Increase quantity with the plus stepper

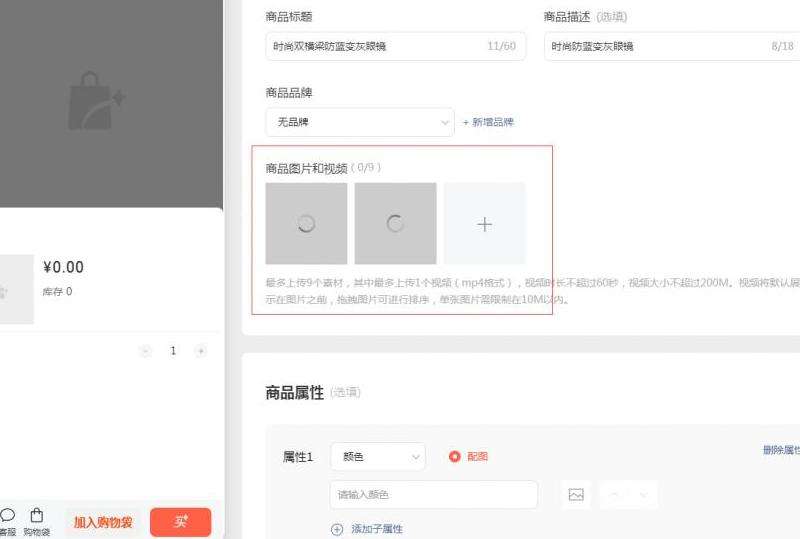pyautogui.click(x=201, y=351)
